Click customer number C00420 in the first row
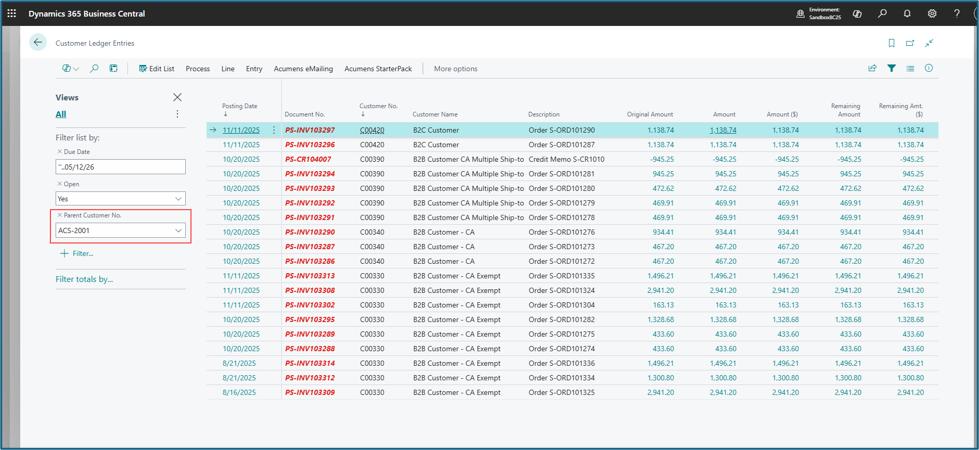The width and height of the screenshot is (979, 450). click(x=371, y=130)
